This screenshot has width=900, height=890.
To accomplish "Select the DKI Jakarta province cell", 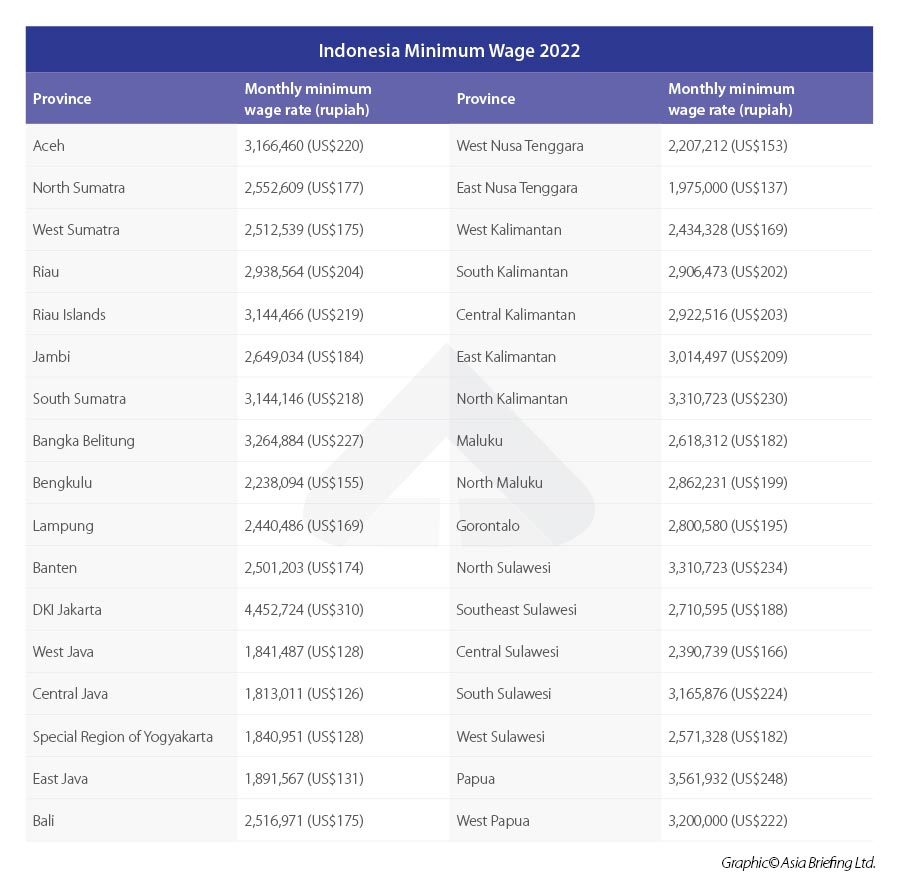I will (x=67, y=610).
